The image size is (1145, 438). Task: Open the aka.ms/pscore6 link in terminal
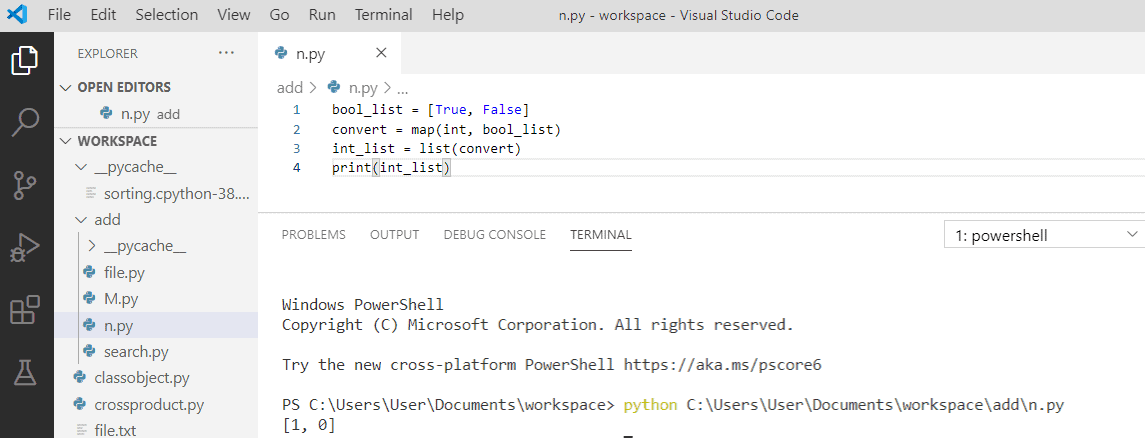coord(723,364)
